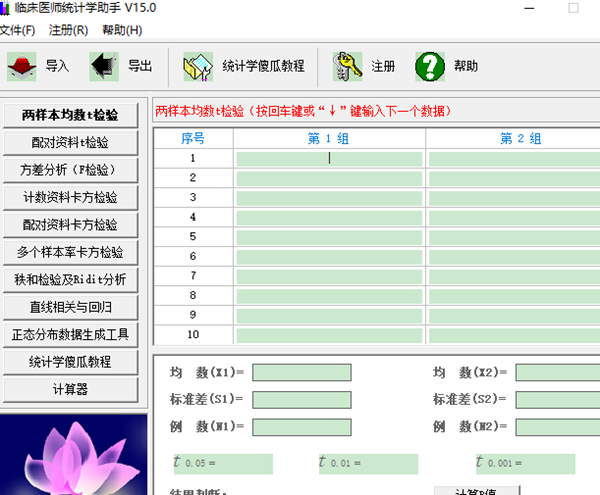Click row 10 cell of 第 1 组
600x495 pixels.
click(329, 335)
